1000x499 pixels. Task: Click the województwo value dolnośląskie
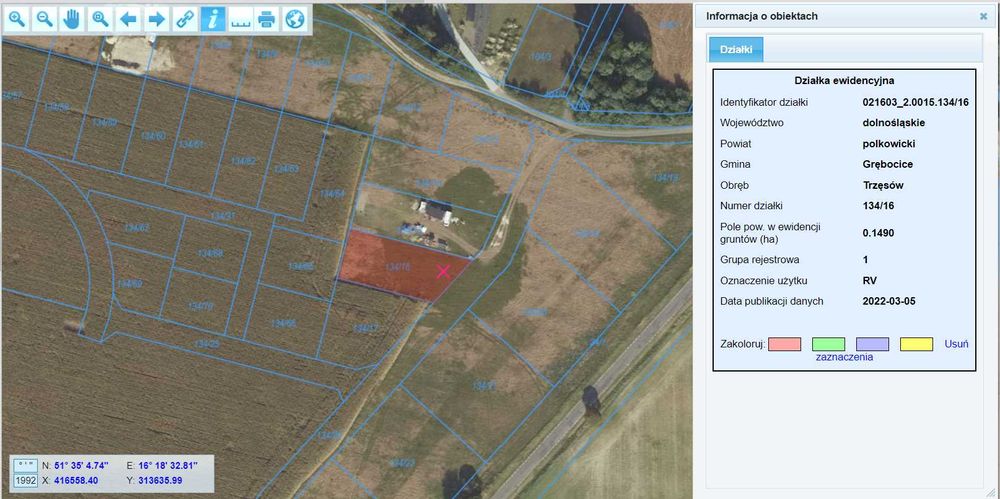[893, 123]
